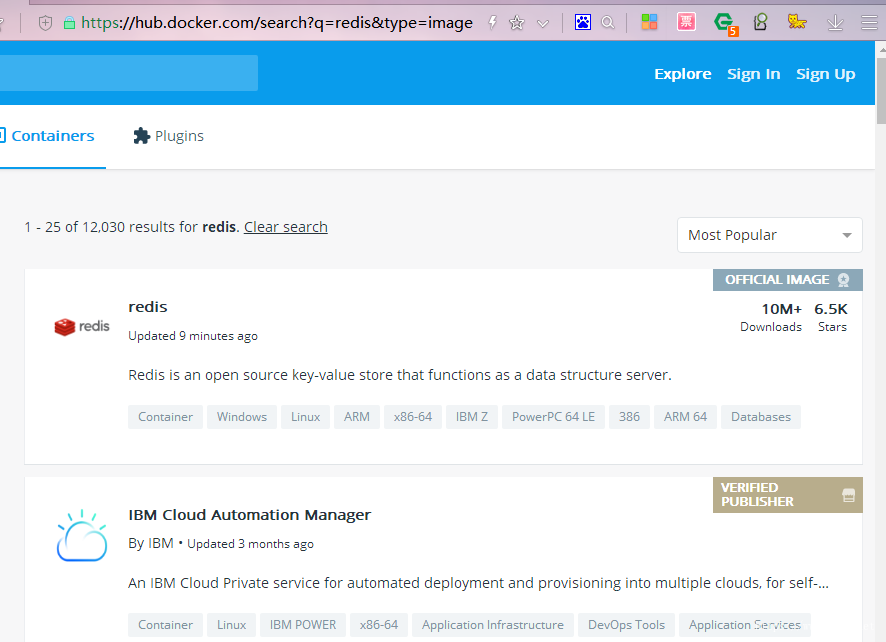Click the shield security icon in address bar
This screenshot has width=886, height=642.
pos(45,23)
